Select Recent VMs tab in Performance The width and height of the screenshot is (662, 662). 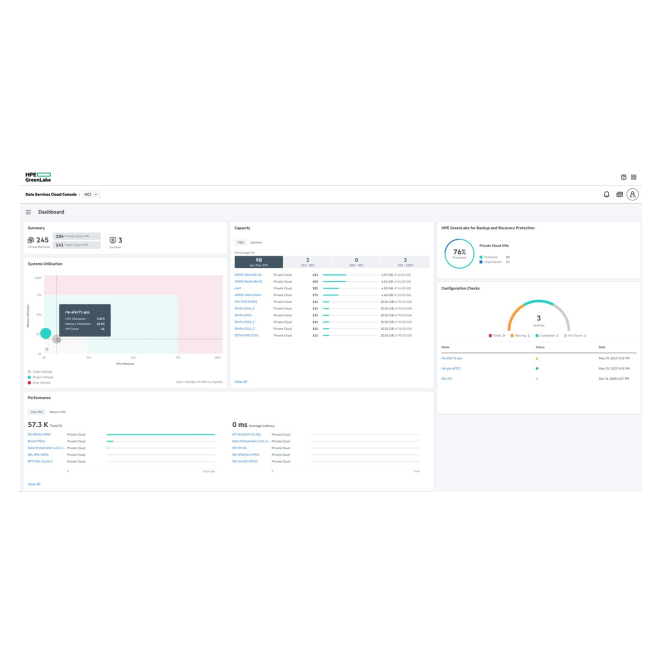coord(58,412)
